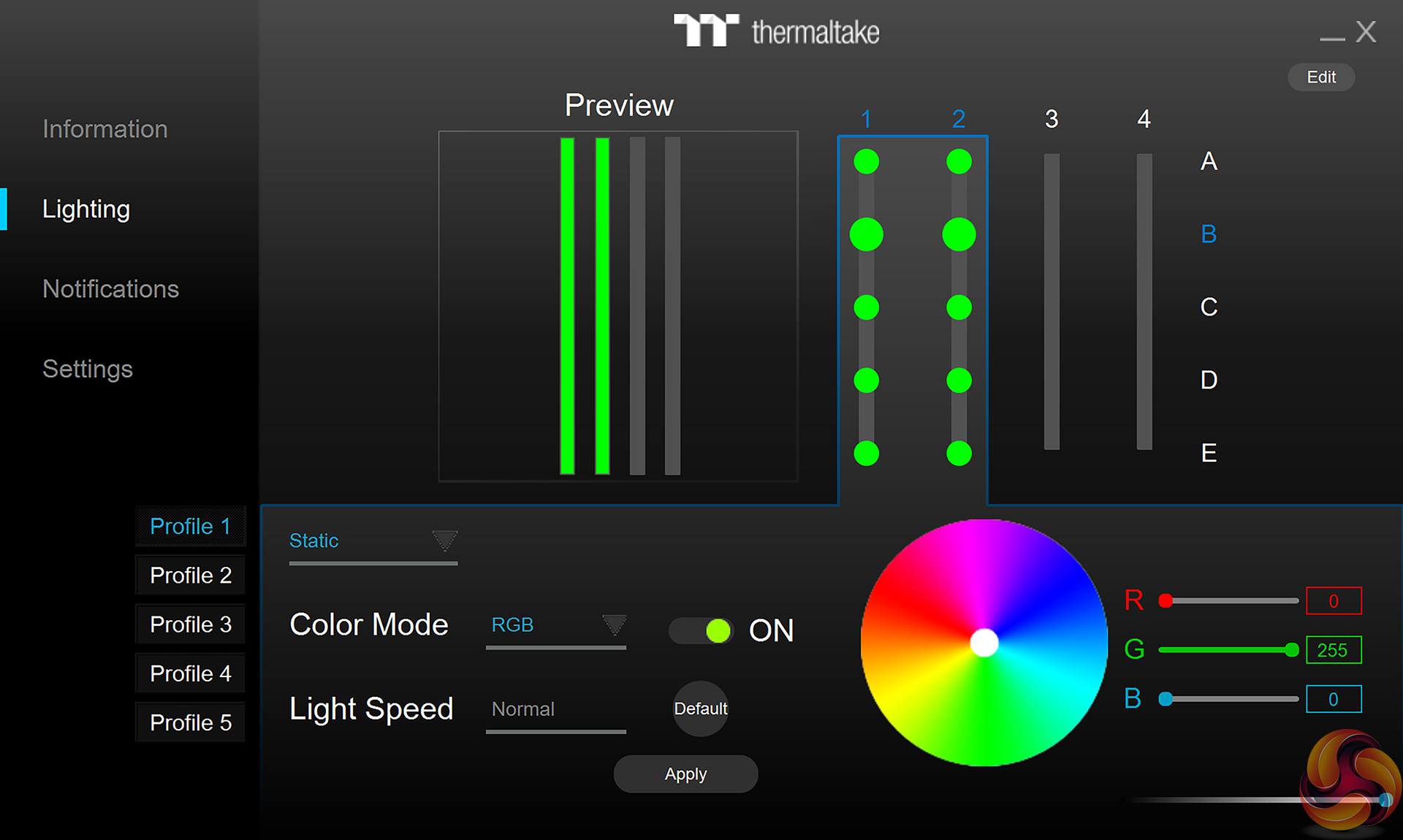Toggle the lighting ON switch
Viewport: 1403px width, 840px height.
pyautogui.click(x=701, y=630)
